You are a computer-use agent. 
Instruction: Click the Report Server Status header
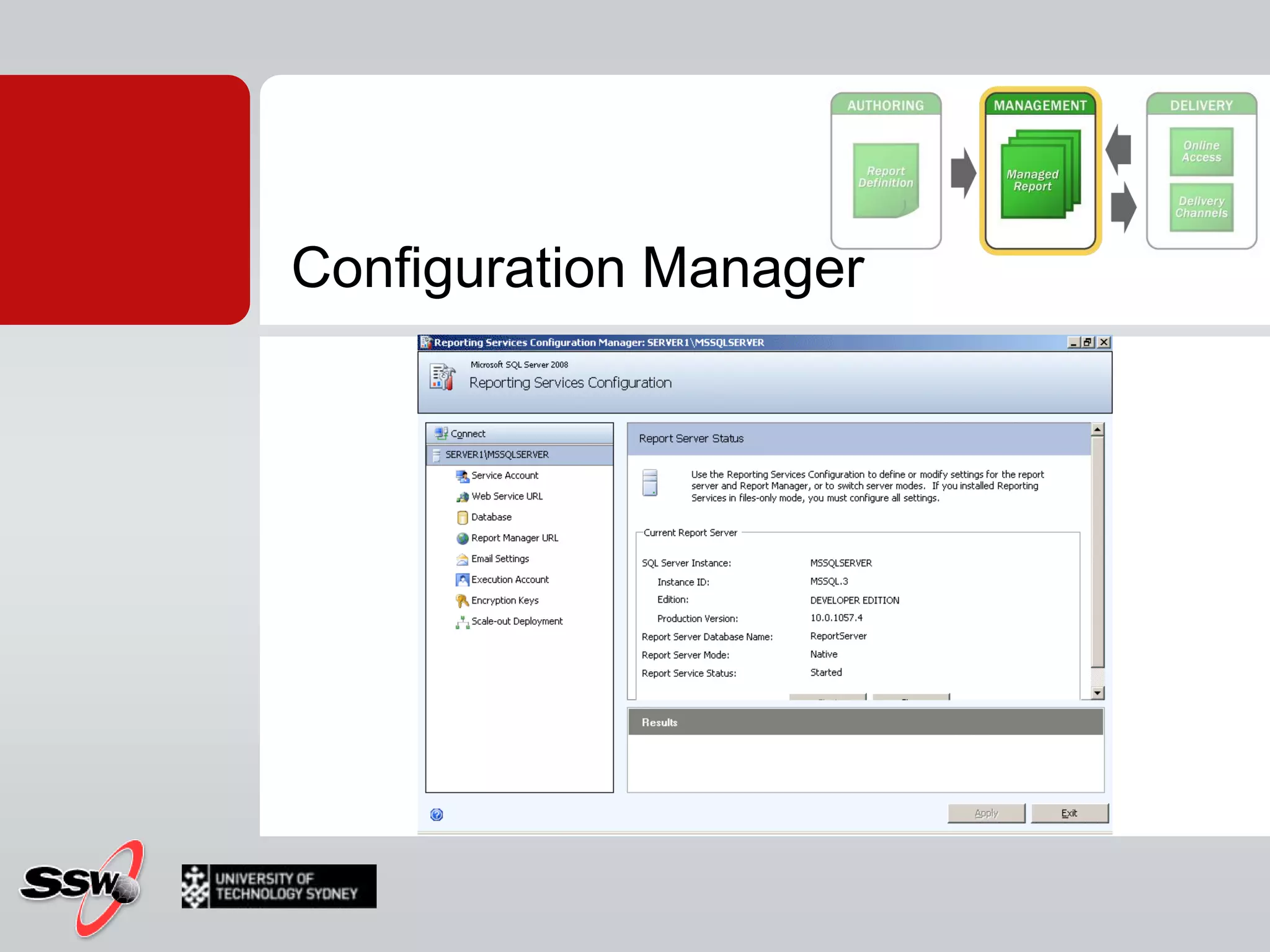(859, 439)
